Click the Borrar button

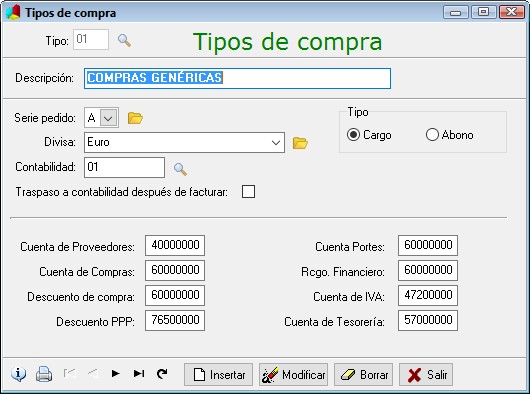click(363, 374)
